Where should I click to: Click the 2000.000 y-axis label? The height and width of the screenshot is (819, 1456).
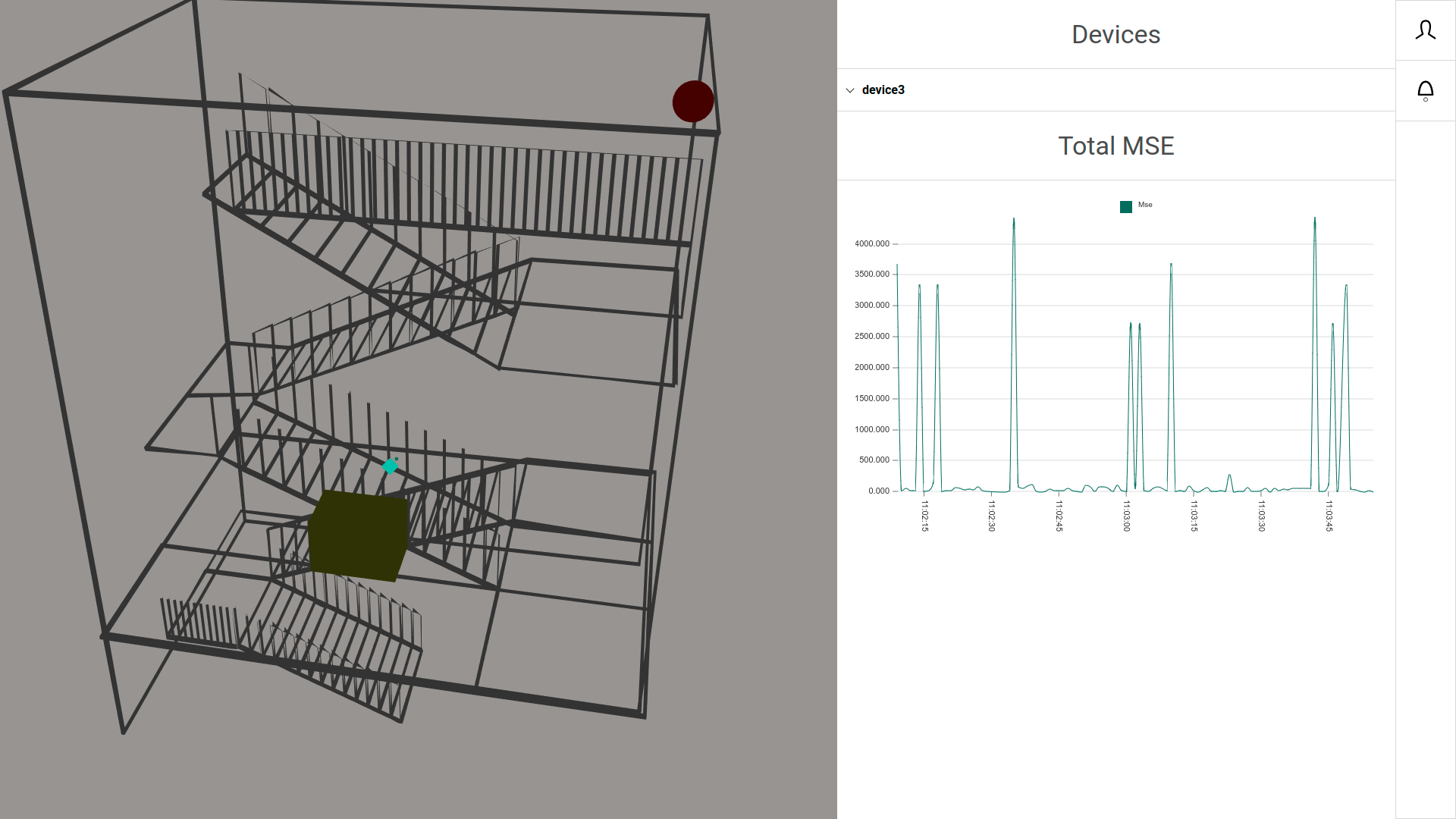pos(871,368)
